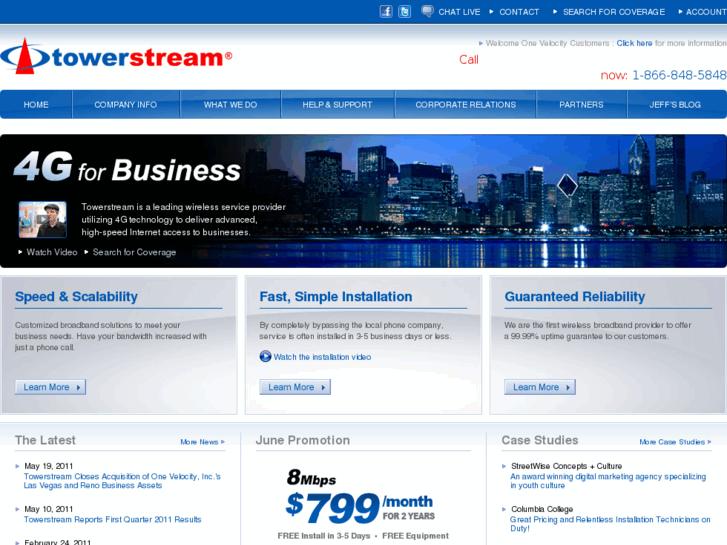Click the 8Mbps promotion text
727x545 pixels.
click(311, 477)
